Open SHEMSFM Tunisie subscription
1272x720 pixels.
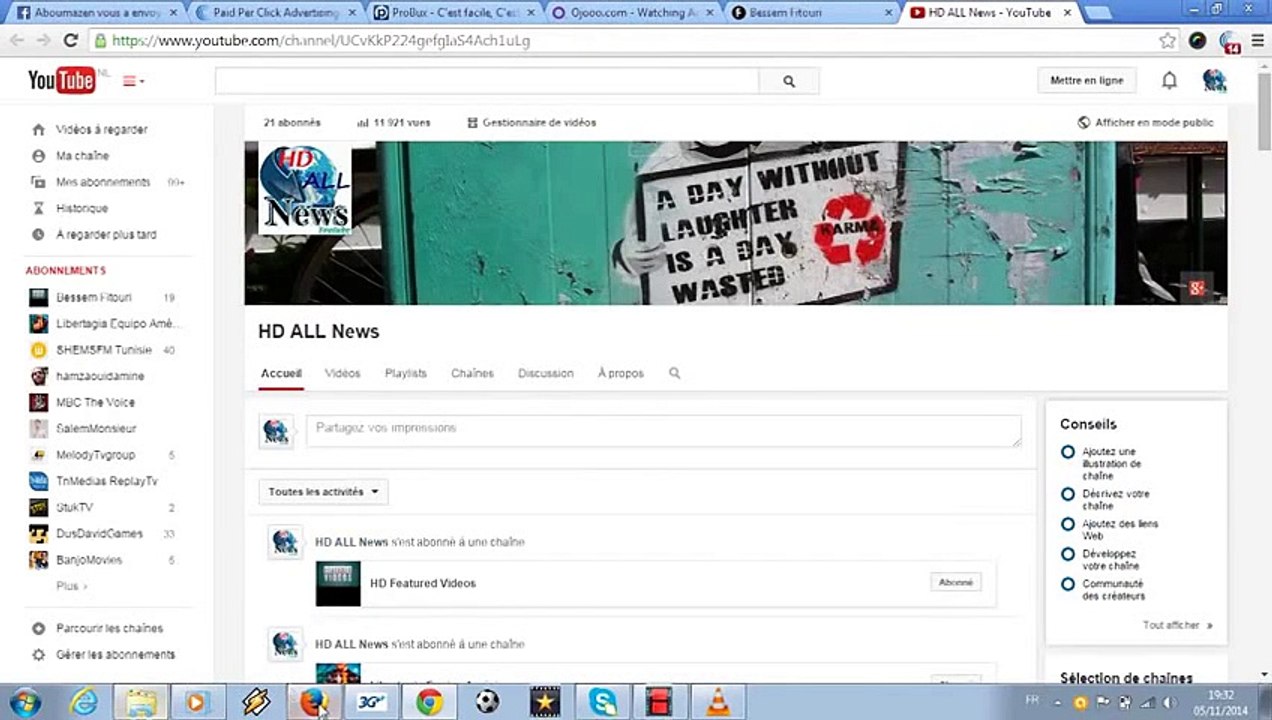[x=103, y=350]
